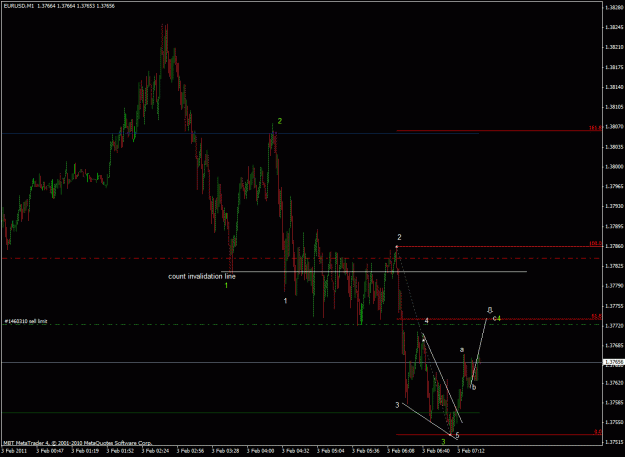Select the '#1460310 sell limit' order label

26,321
